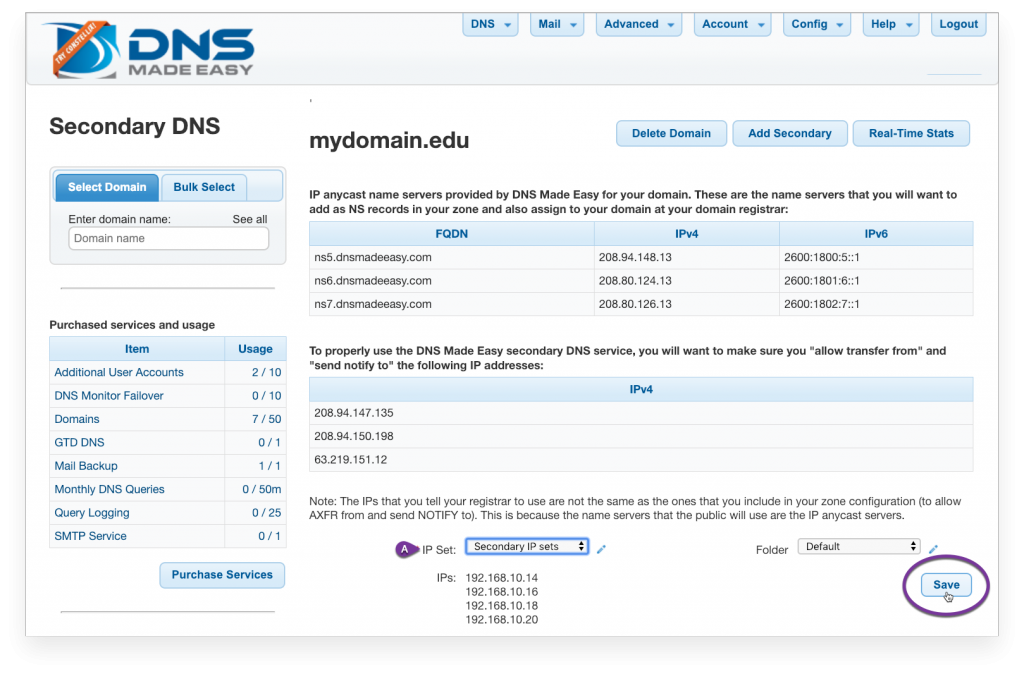This screenshot has width=1024, height=674.
Task: Open the Monthly DNS Queries link
Action: click(x=109, y=489)
